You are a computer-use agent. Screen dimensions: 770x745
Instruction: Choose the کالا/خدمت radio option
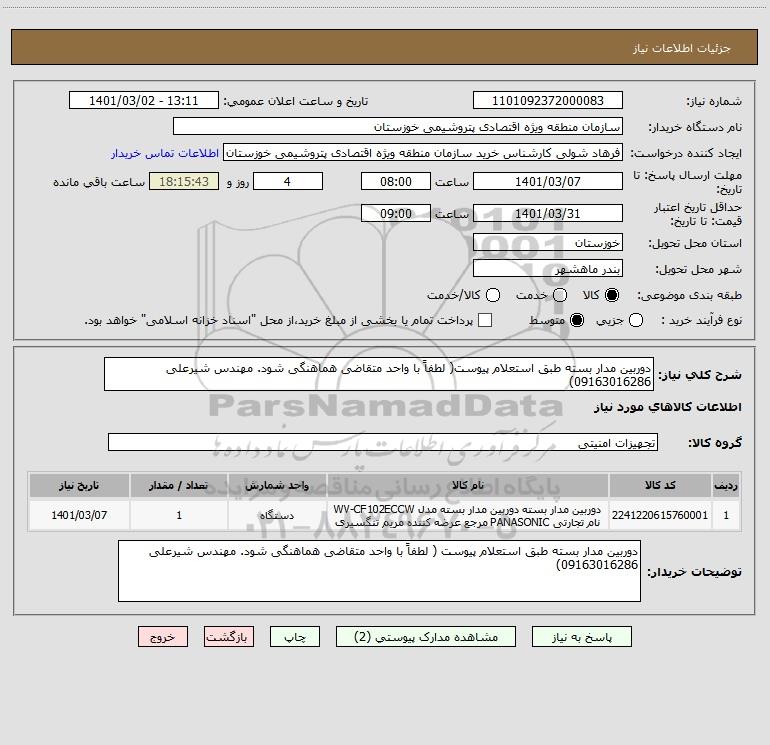point(493,295)
